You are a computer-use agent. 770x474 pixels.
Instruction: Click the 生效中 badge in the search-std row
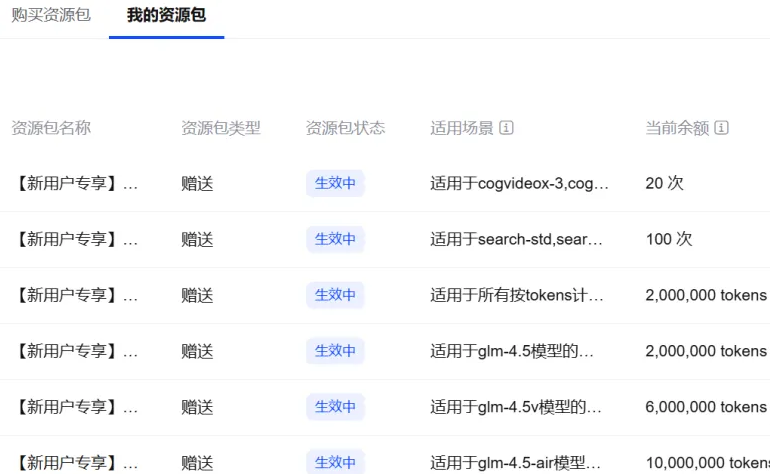(335, 239)
